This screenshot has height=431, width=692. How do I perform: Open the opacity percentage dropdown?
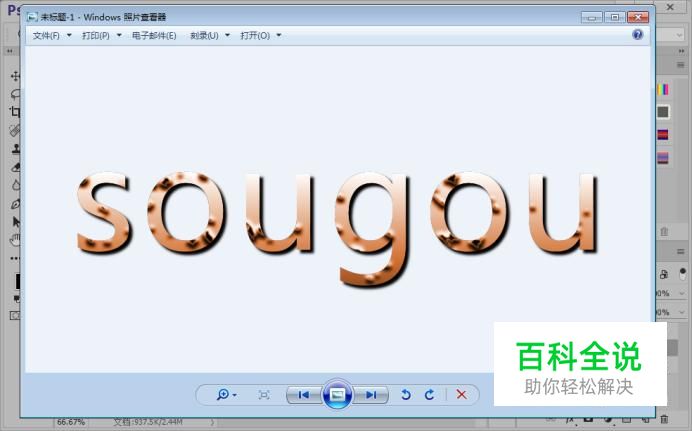(682, 293)
